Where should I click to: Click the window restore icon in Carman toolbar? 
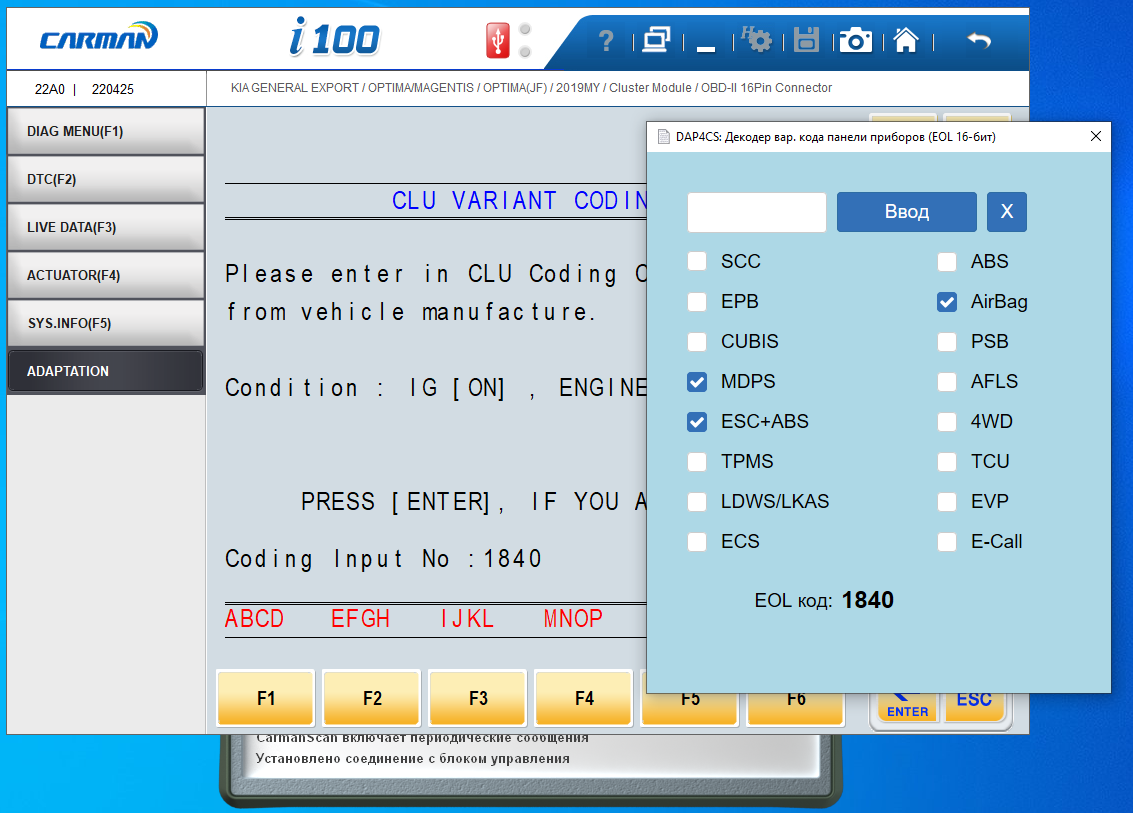[656, 40]
